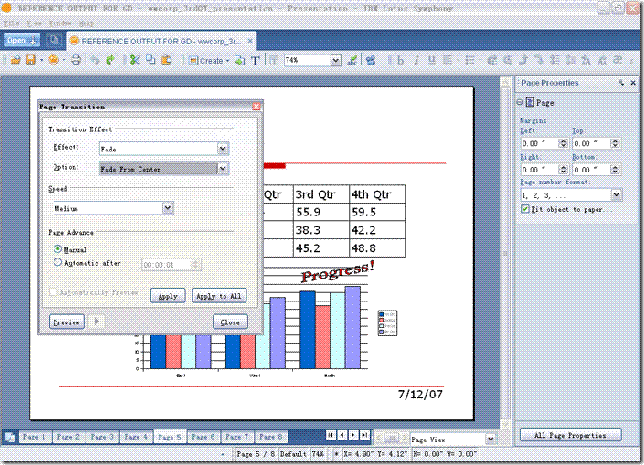Screen dimensions: 644x465
Task: Jump to first page with navigation arrow
Action: (x=331, y=436)
